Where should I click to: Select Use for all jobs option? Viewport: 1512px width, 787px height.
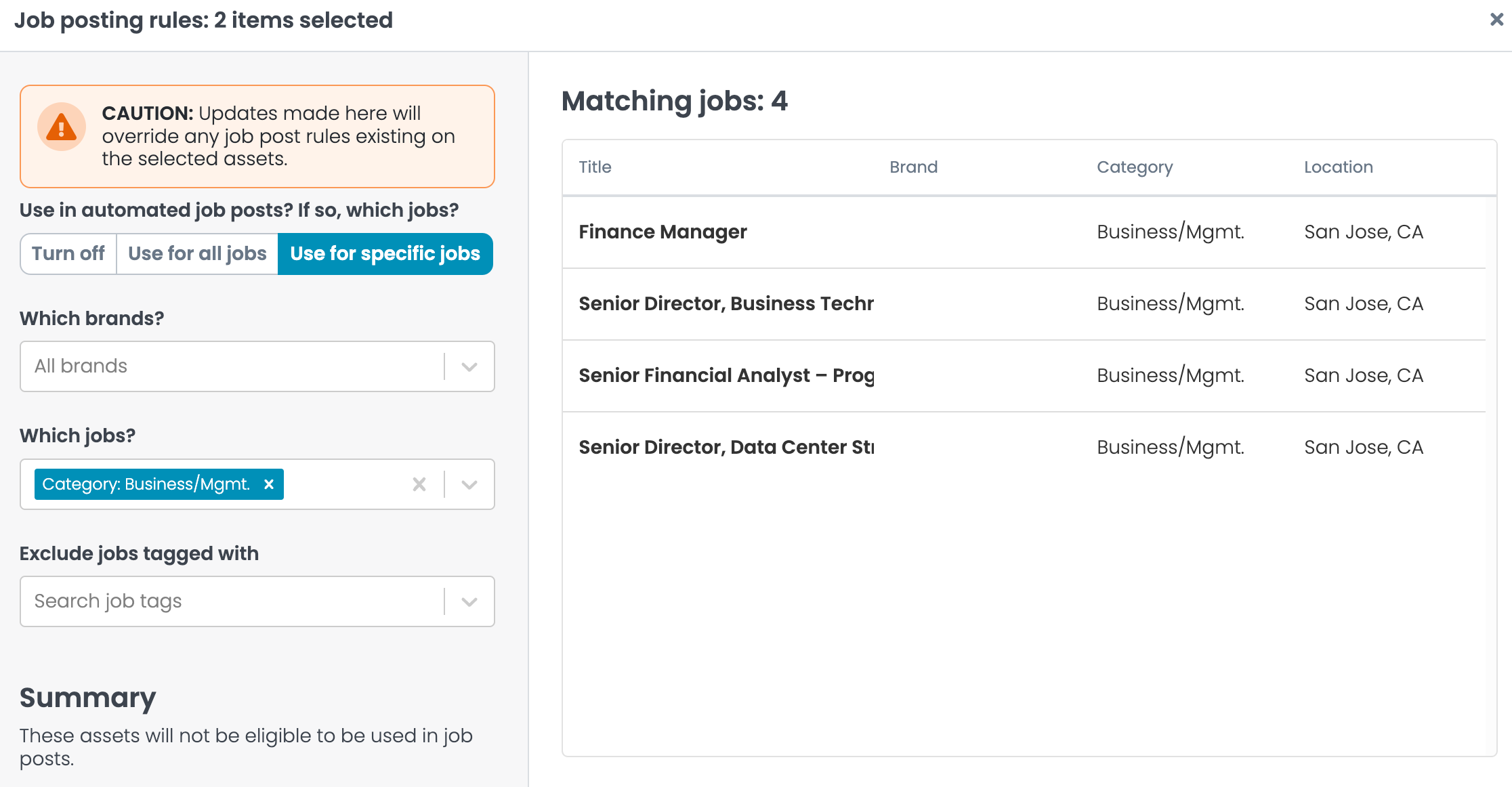[x=197, y=253]
